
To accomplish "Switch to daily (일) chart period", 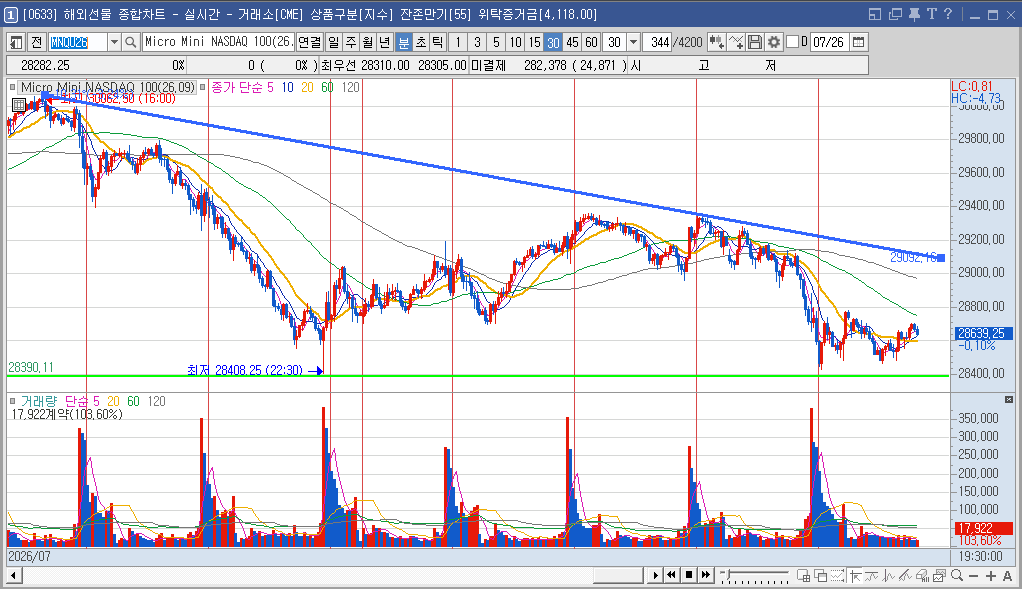I will (x=333, y=42).
